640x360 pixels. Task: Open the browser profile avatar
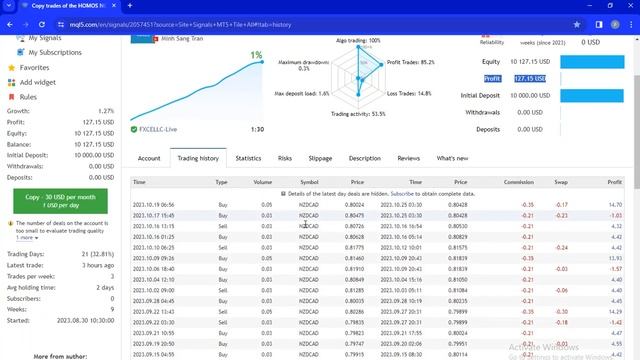(615, 24)
